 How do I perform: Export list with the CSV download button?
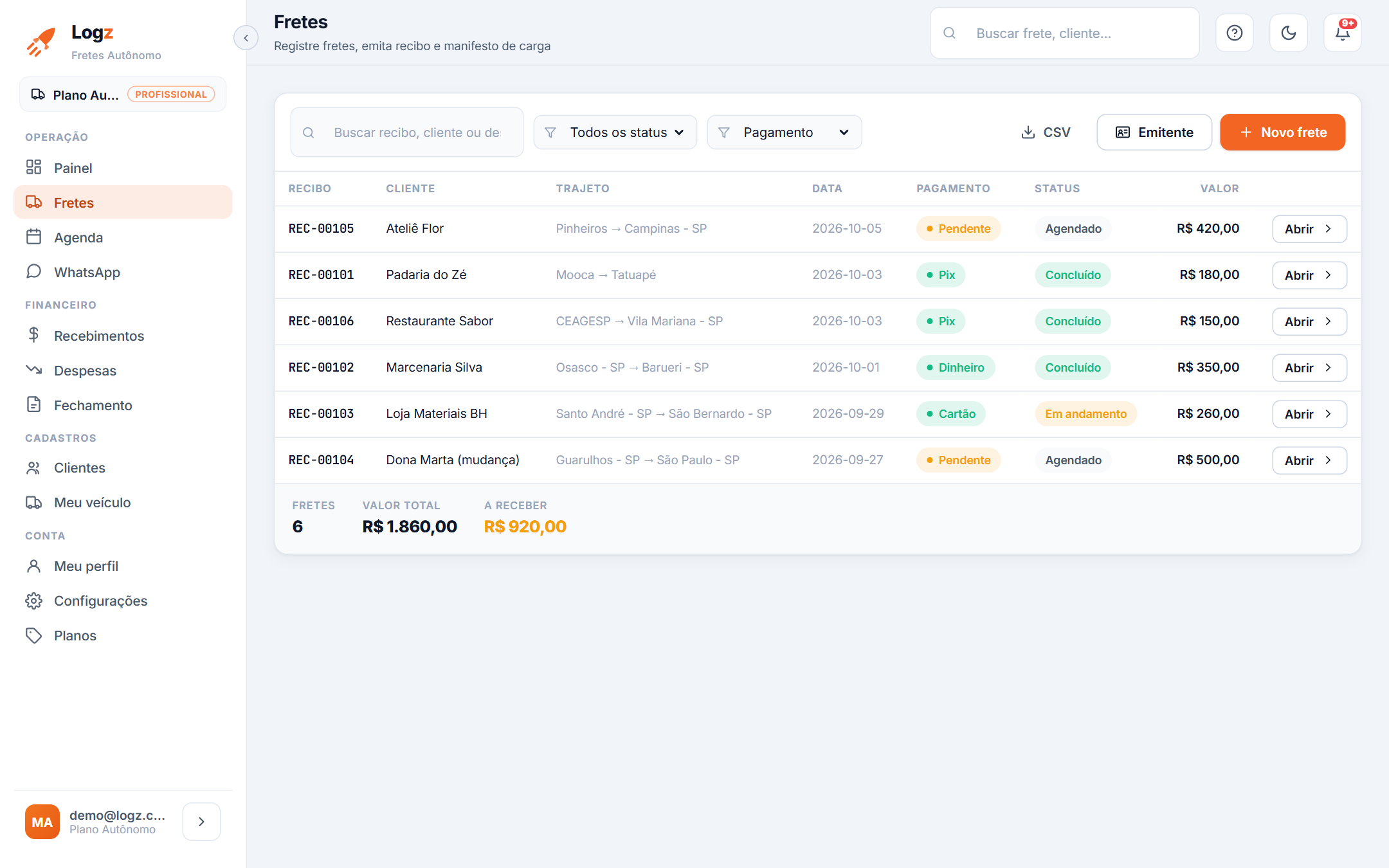1046,132
